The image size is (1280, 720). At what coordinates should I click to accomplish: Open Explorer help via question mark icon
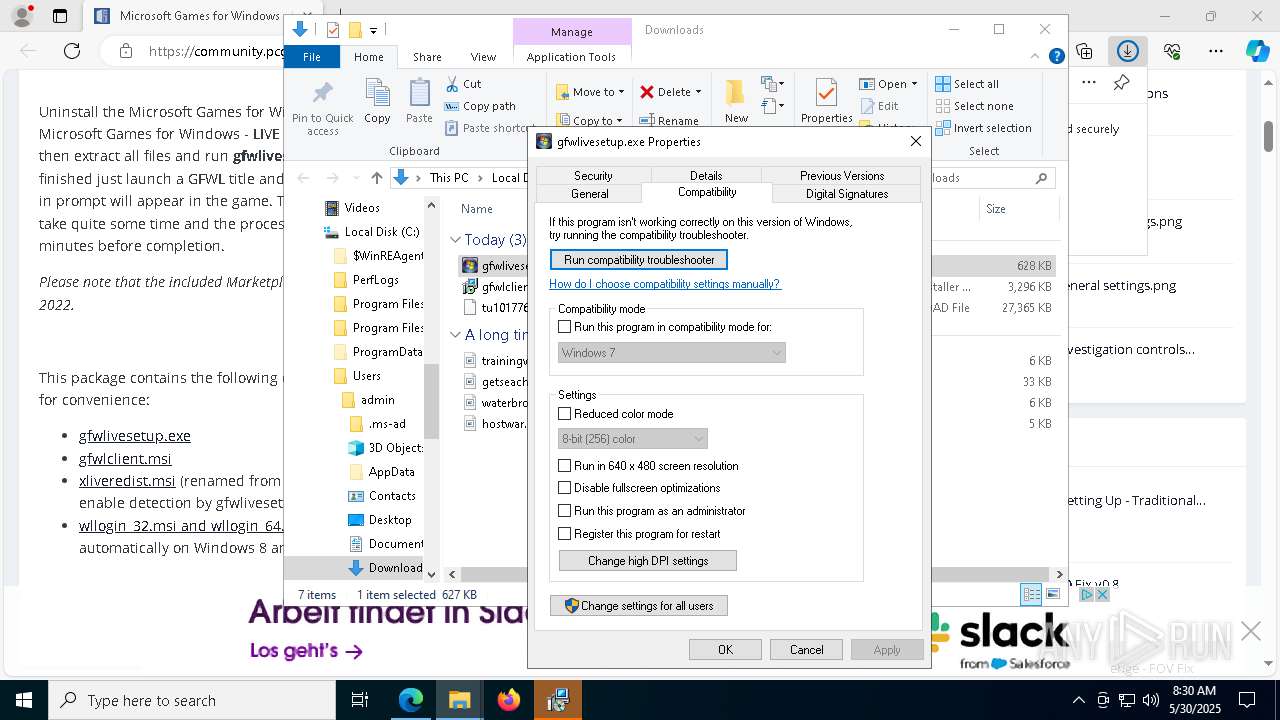(1056, 57)
